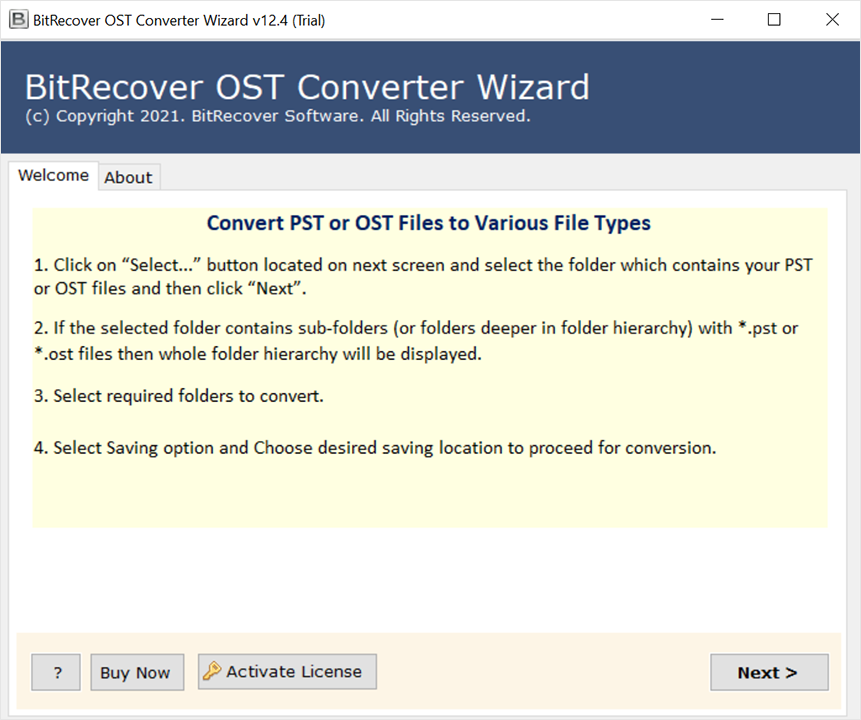This screenshot has height=720, width=861.
Task: Click empty space between Activate License and Next
Action: pos(542,672)
